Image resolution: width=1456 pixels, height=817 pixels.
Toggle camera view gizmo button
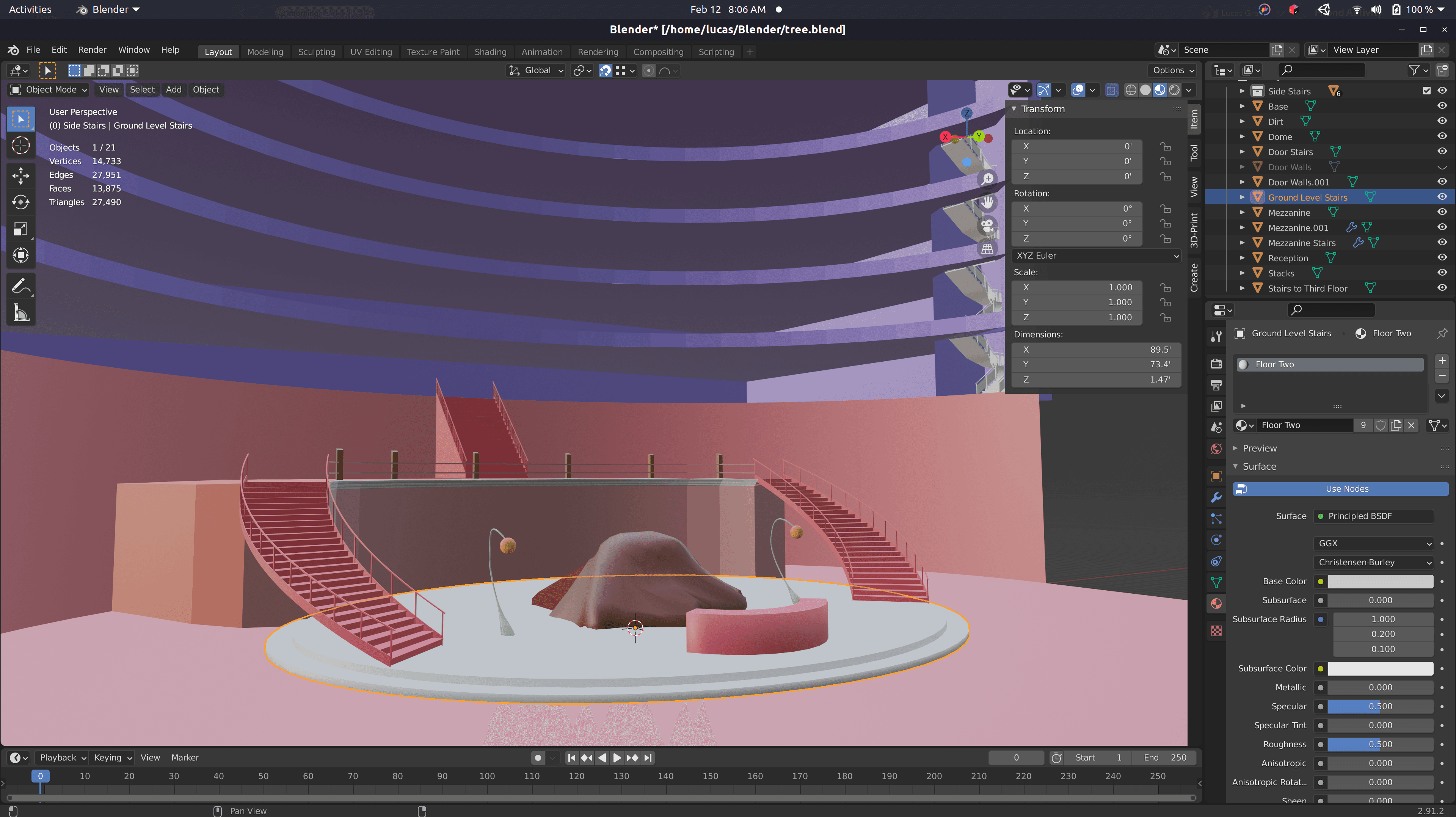[x=987, y=225]
